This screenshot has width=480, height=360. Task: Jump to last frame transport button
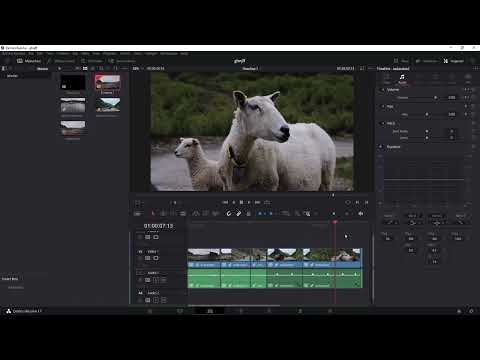coord(258,202)
